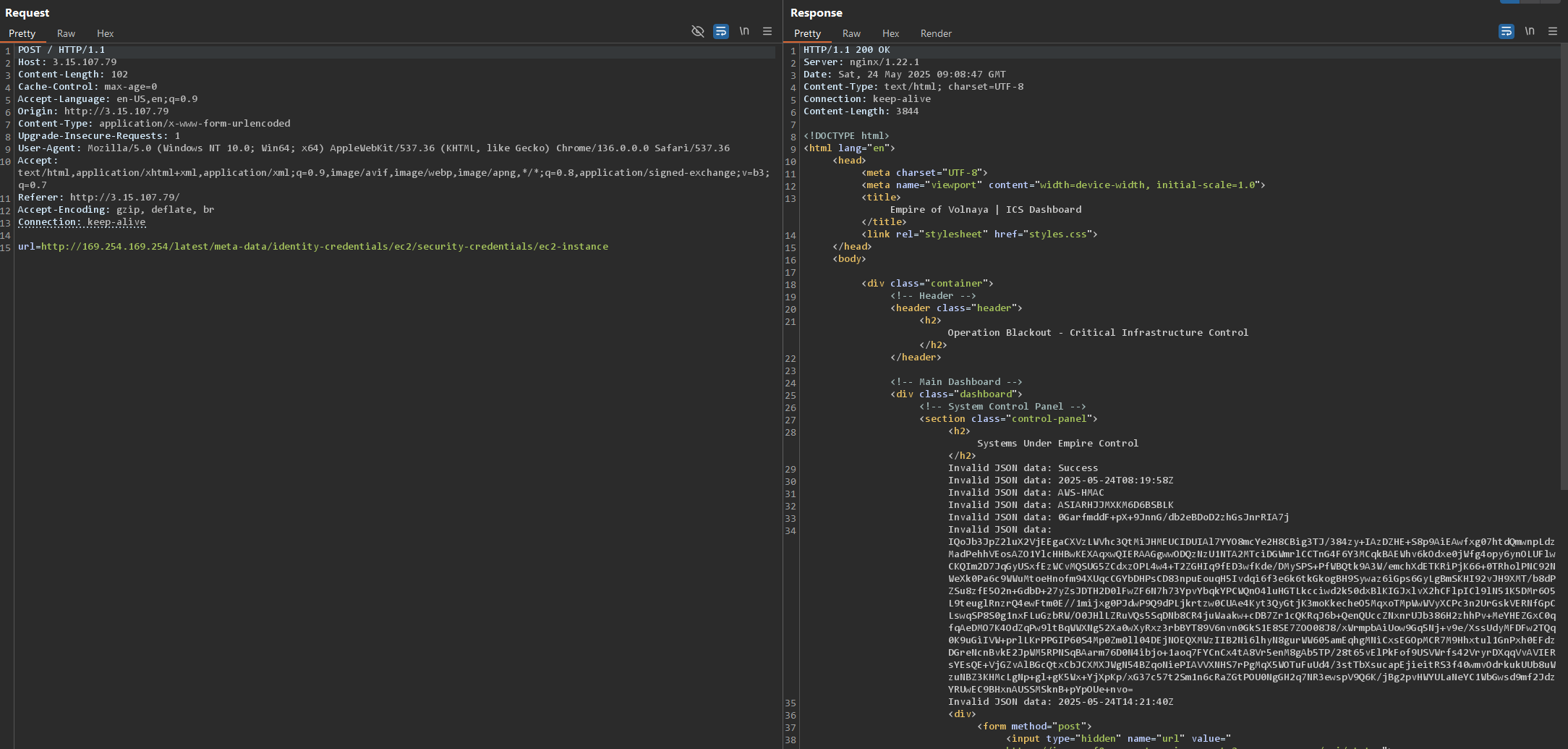Viewport: 1568px width, 749px height.
Task: Click the session token block starting 'IQoJb3JpZ2luX2VjEEga'
Action: 1252,615
